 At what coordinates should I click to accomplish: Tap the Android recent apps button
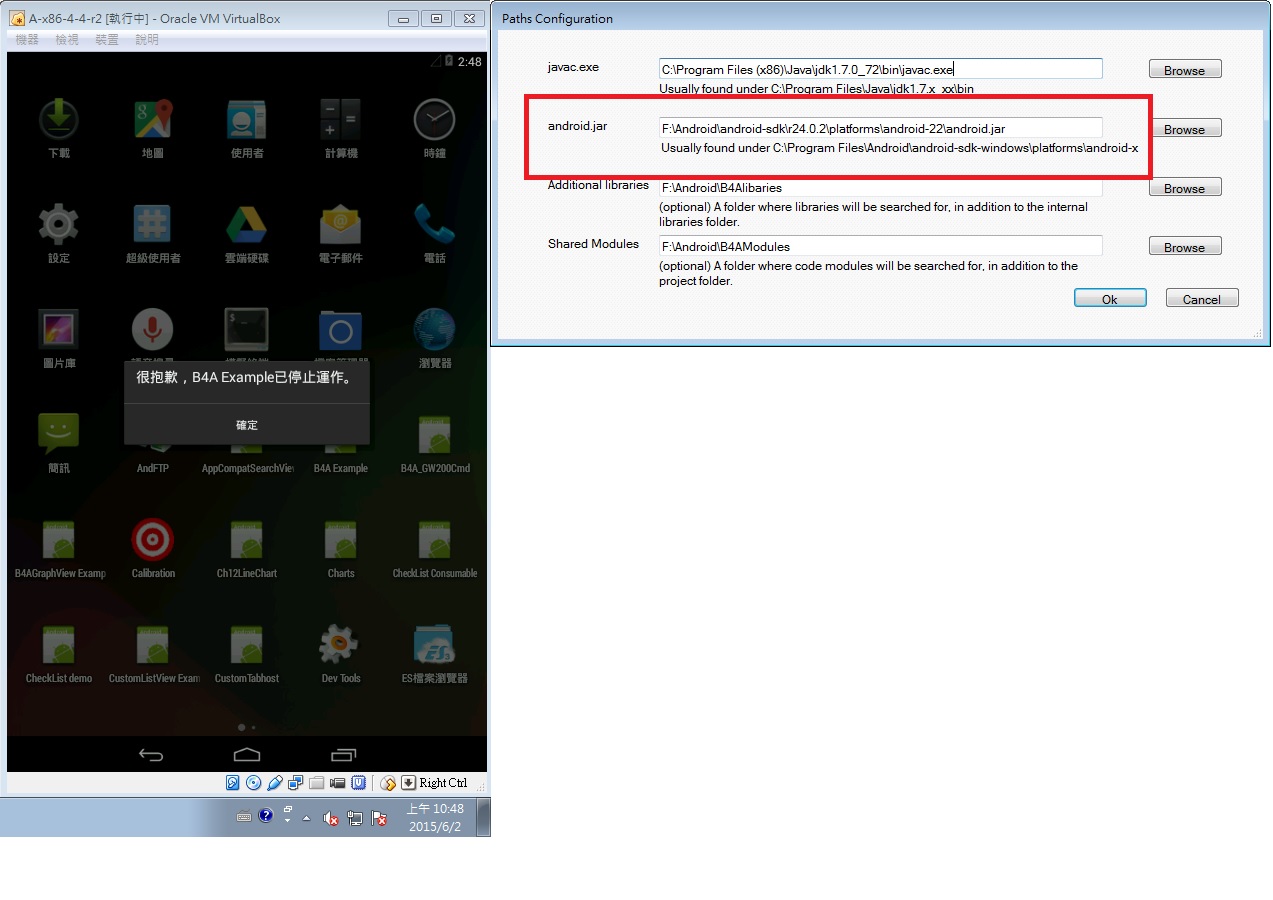click(x=342, y=755)
